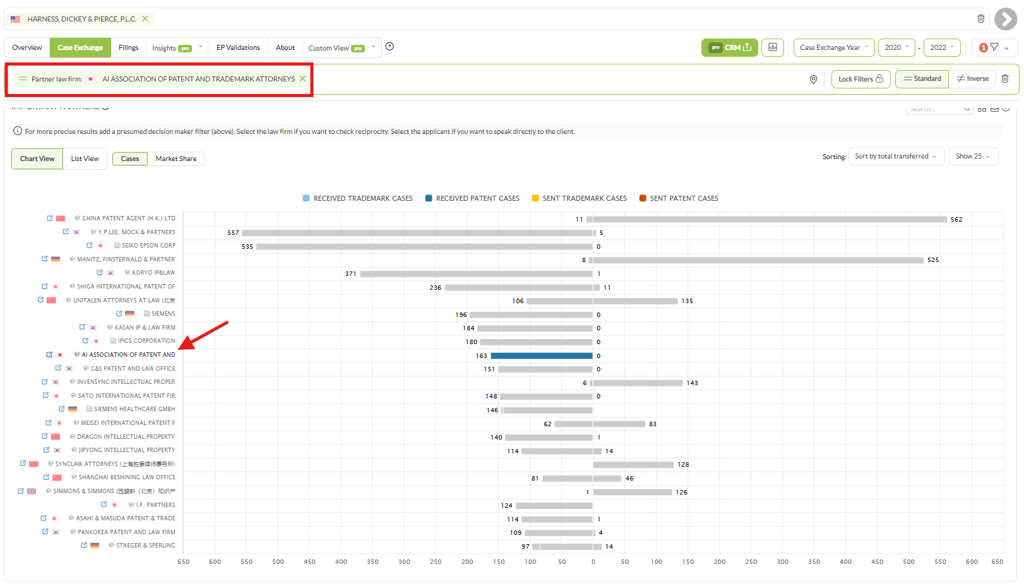Select the Cases display option
The image size is (1024, 586).
coord(130,159)
